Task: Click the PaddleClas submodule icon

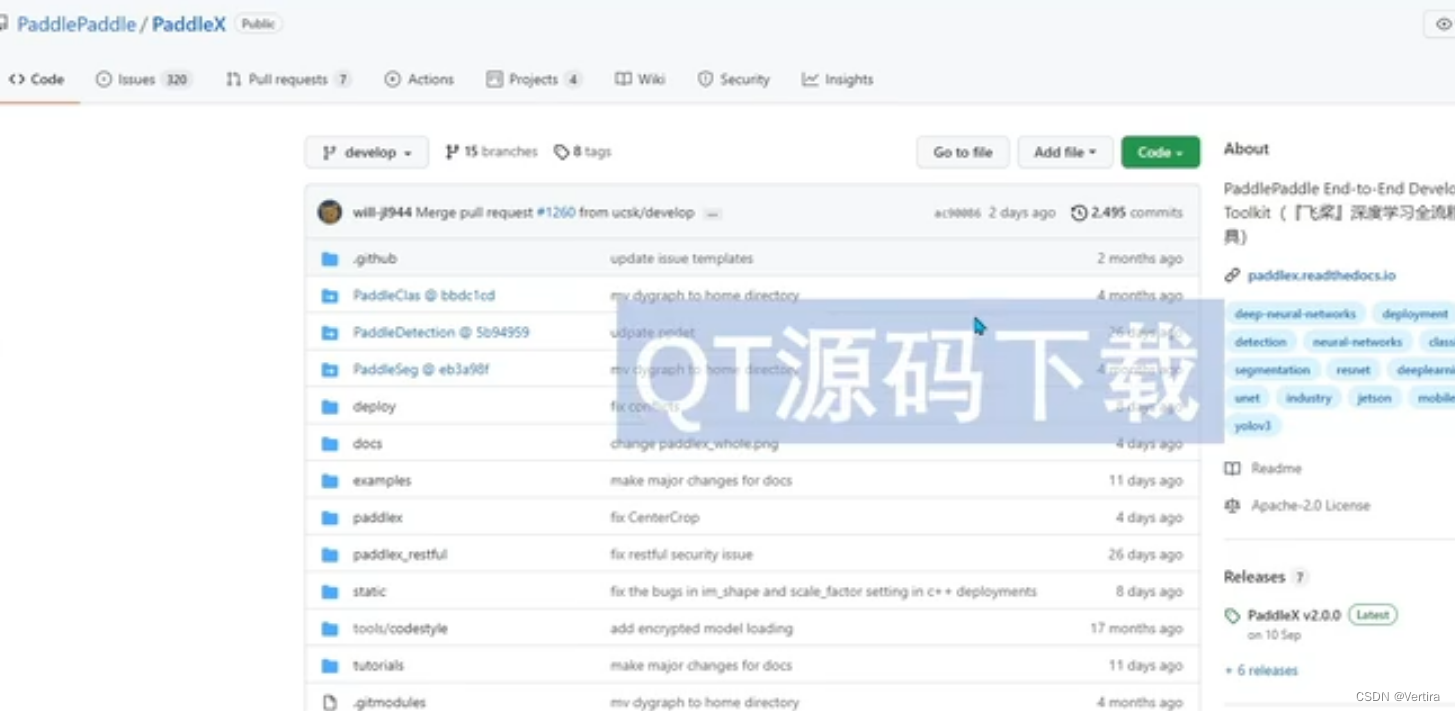Action: click(330, 296)
